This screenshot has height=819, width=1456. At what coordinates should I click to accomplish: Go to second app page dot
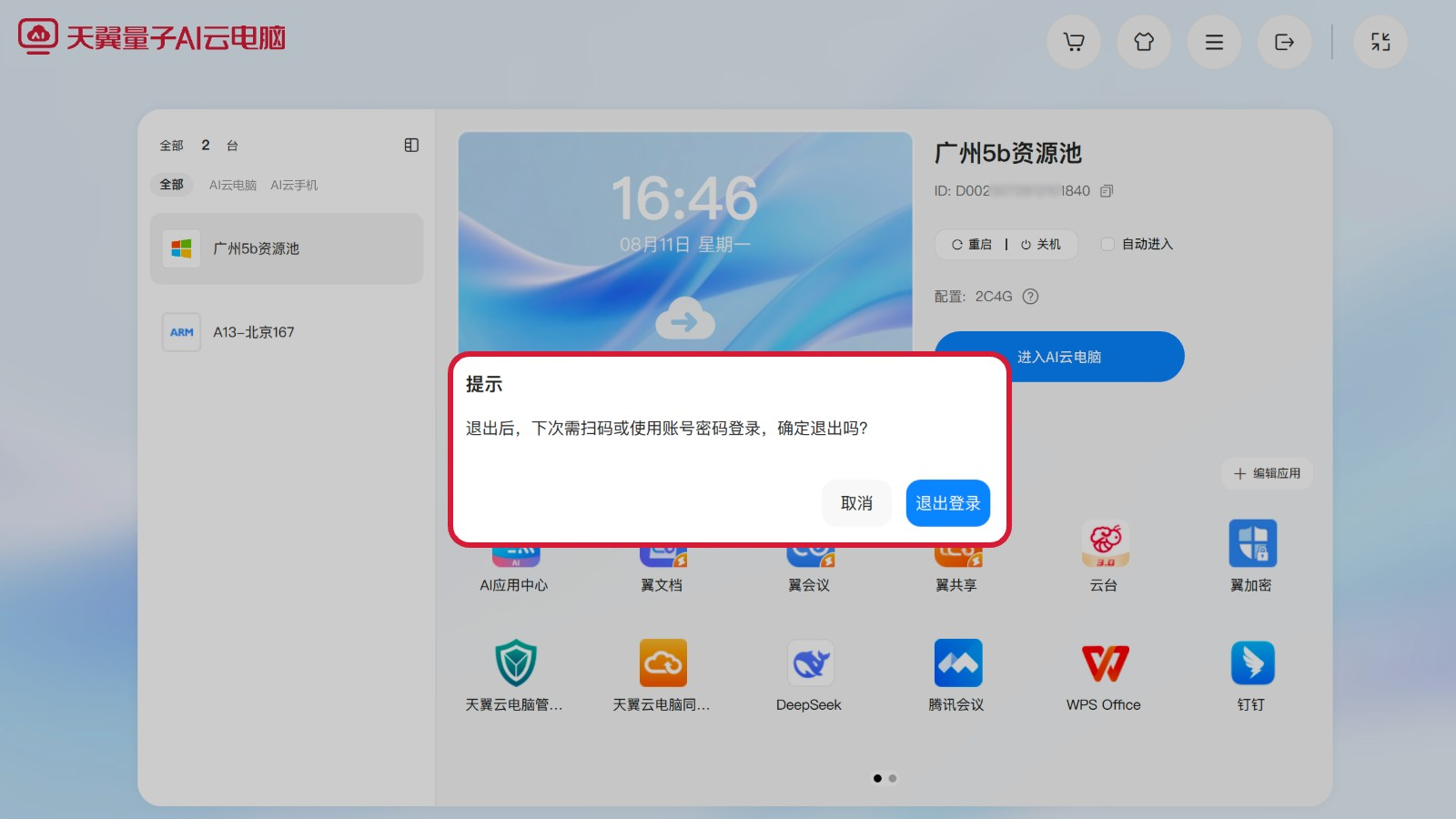click(893, 778)
